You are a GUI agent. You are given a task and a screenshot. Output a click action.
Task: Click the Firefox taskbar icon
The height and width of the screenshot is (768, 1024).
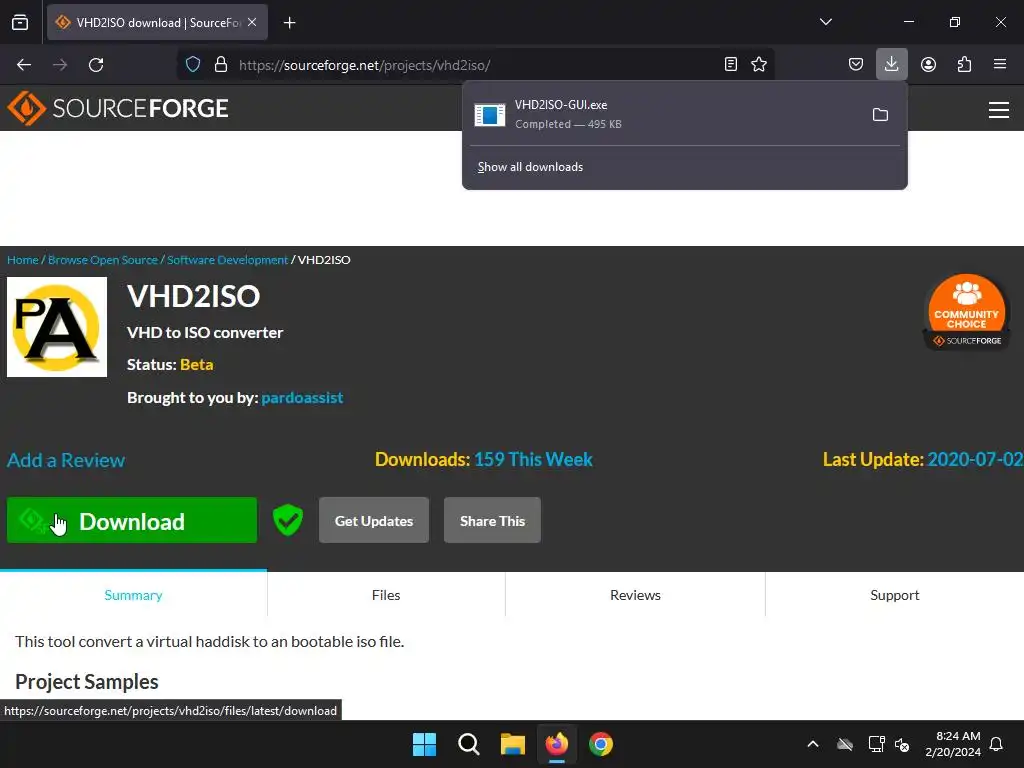click(x=557, y=744)
